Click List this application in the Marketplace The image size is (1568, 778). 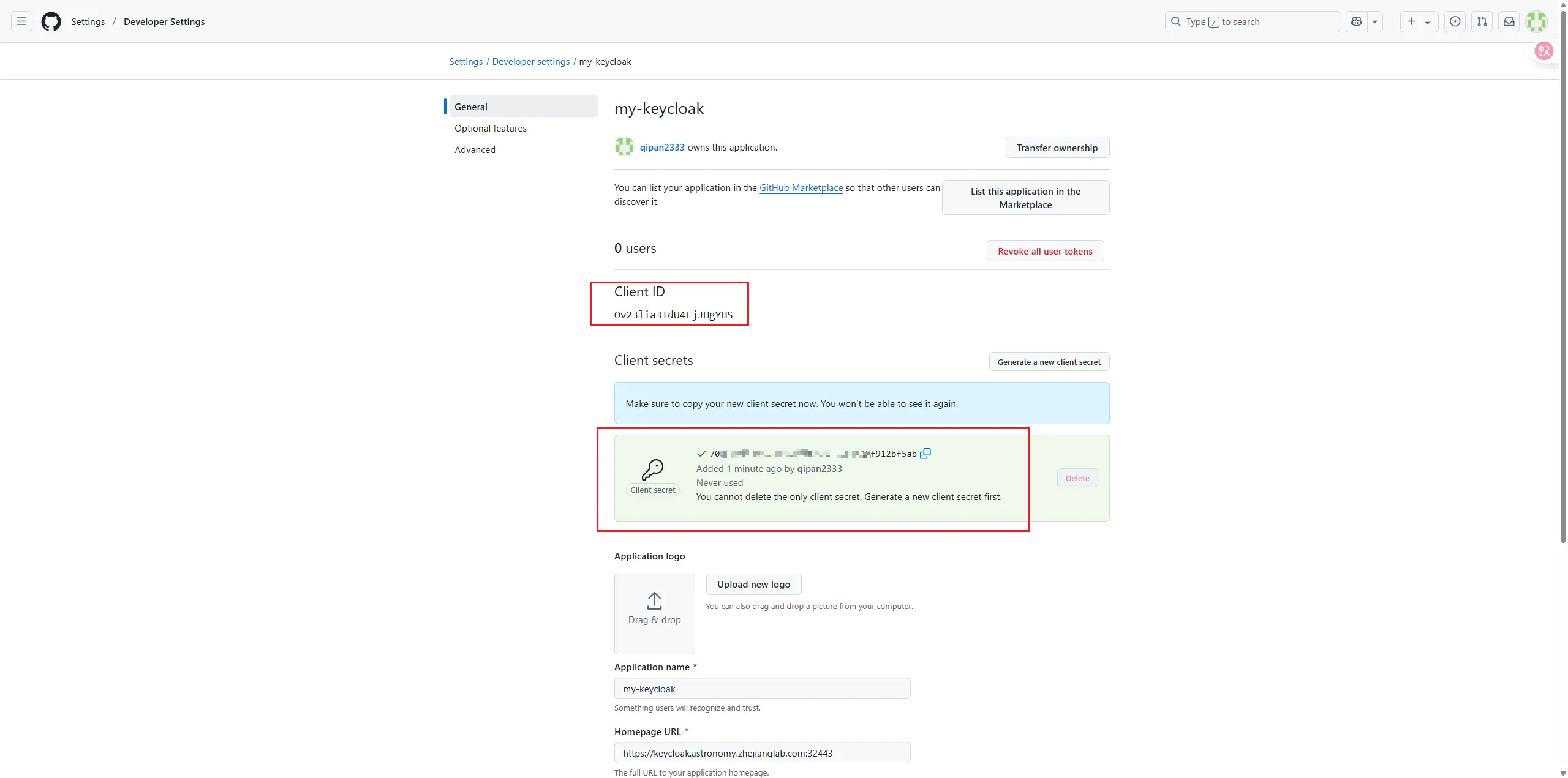[1025, 198]
